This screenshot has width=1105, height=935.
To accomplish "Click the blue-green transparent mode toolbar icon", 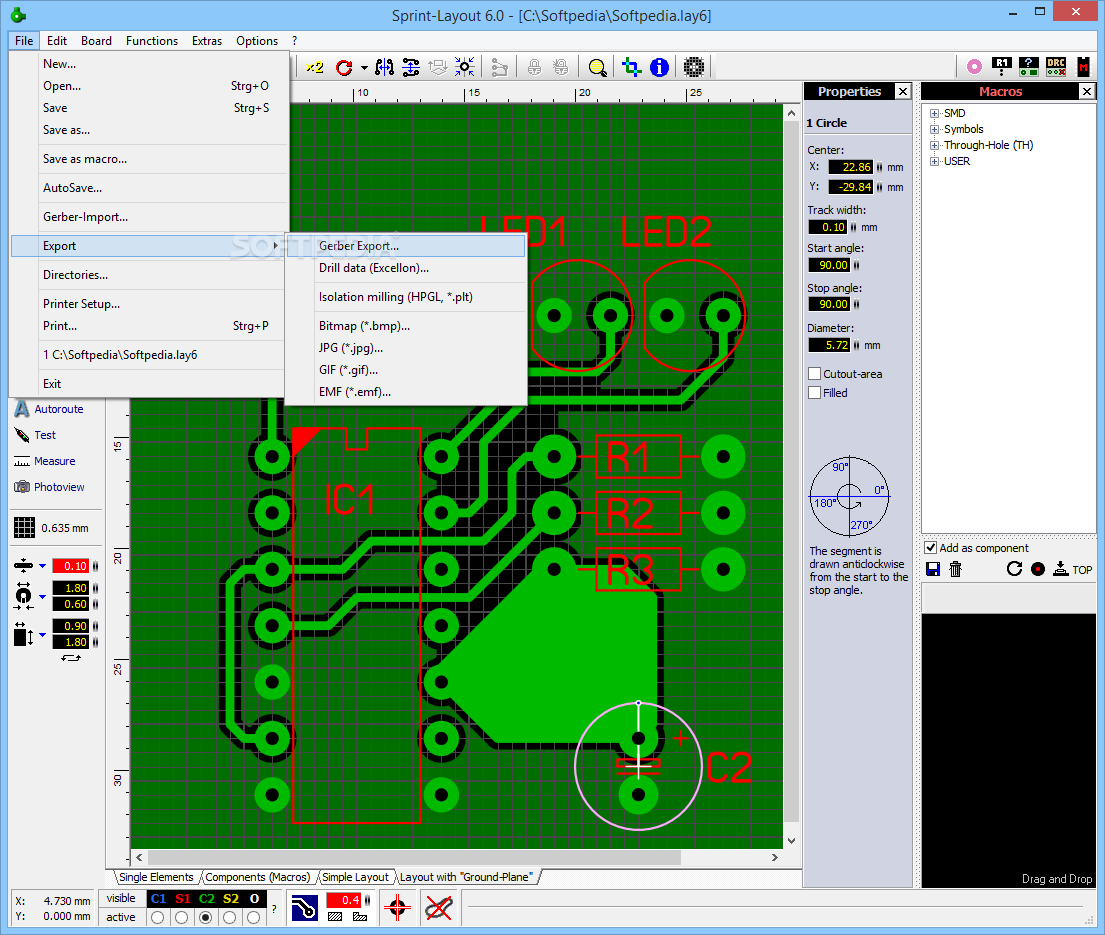I will click(631, 68).
